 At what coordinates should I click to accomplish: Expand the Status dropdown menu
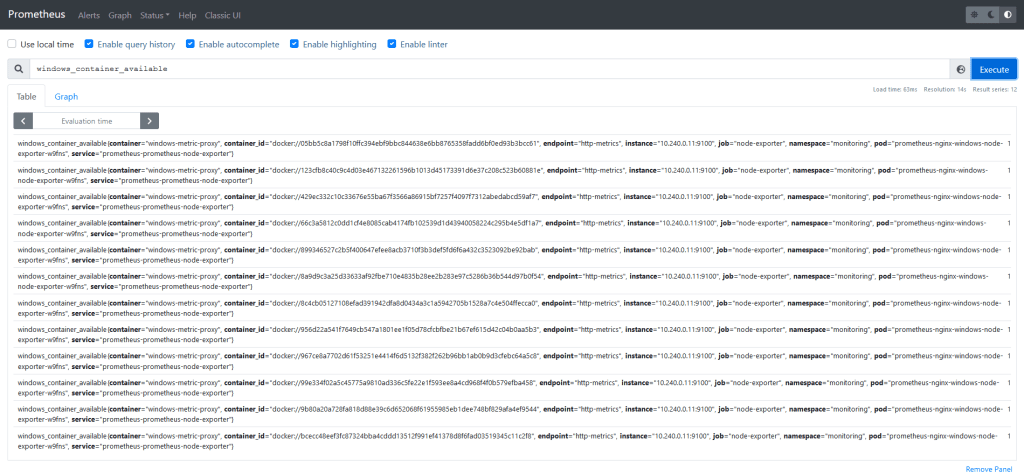[154, 15]
